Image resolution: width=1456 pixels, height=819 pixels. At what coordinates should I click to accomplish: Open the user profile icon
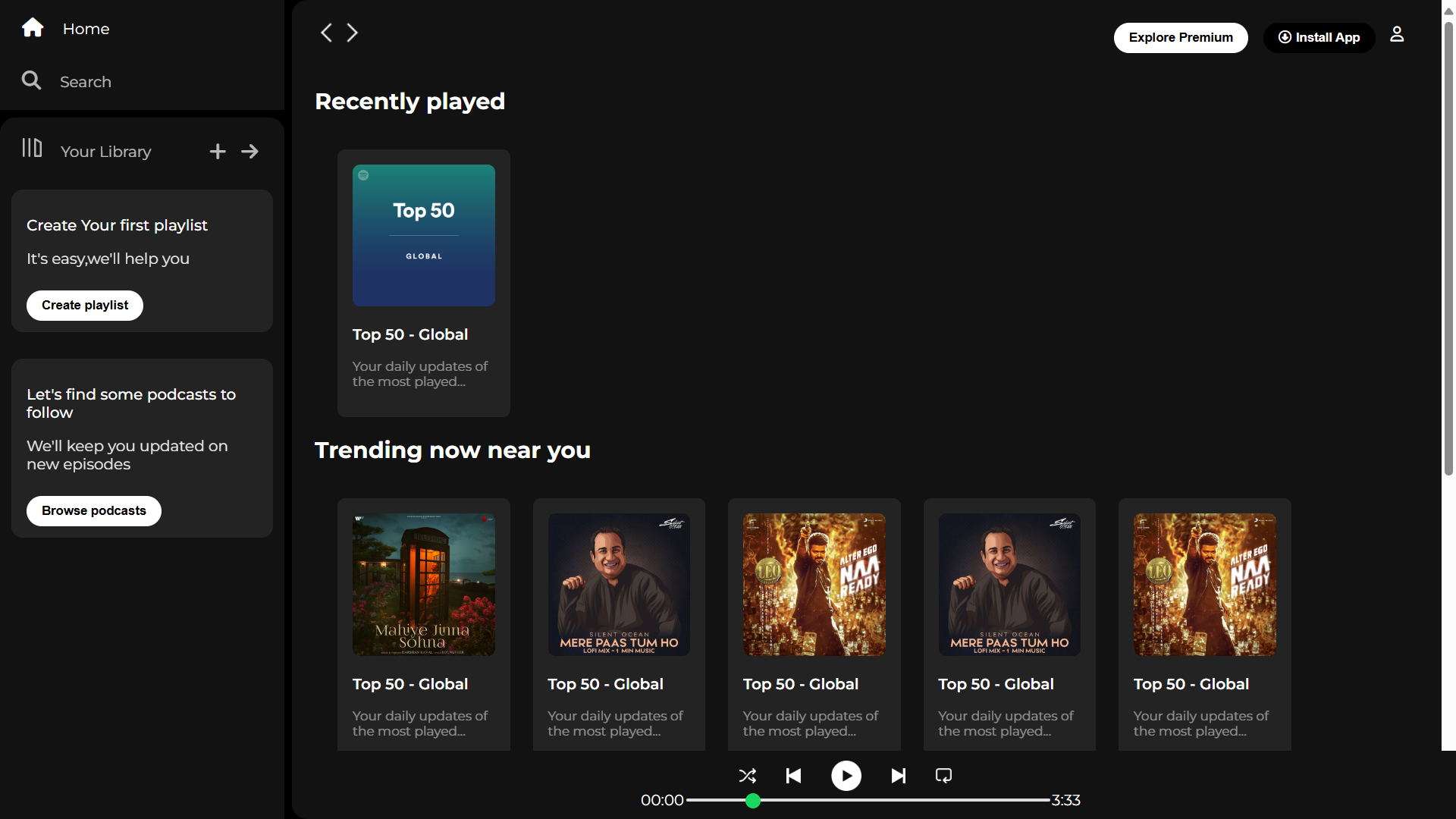pos(1397,34)
